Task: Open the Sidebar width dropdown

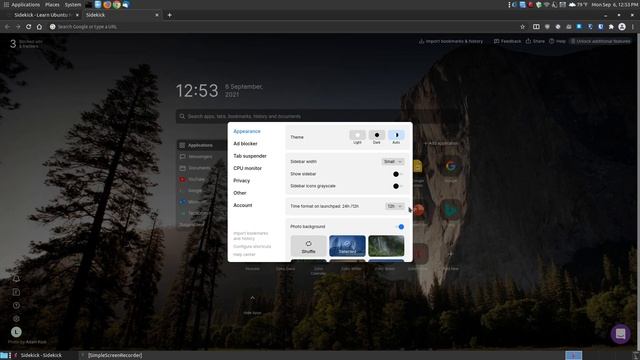Action: [x=393, y=162]
